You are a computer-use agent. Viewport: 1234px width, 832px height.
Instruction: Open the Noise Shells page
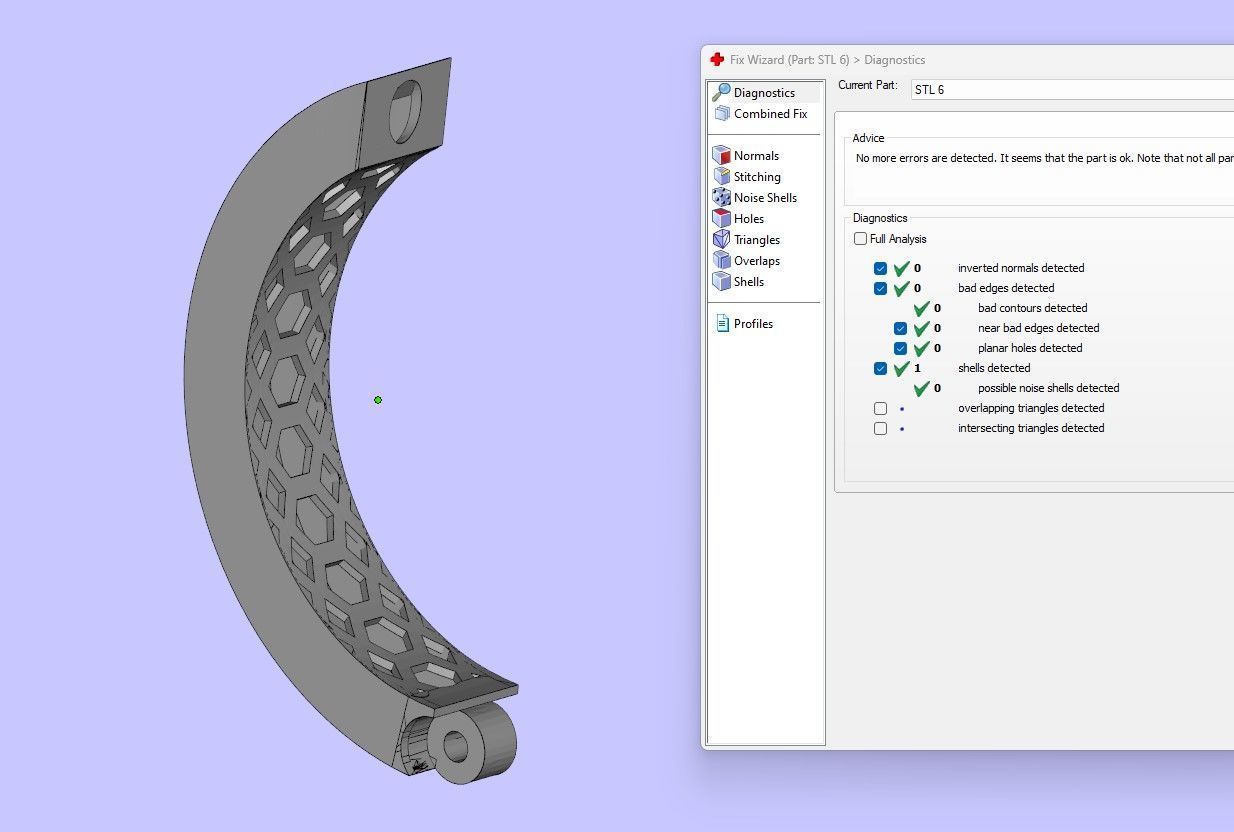point(765,197)
